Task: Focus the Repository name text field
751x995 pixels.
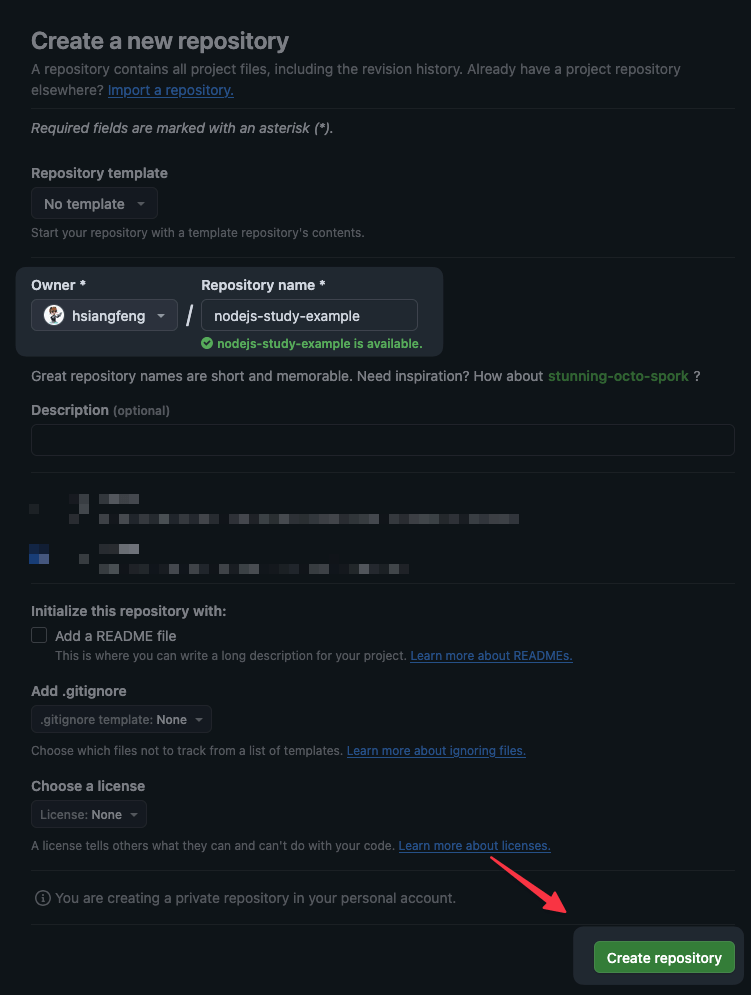Action: tap(309, 316)
